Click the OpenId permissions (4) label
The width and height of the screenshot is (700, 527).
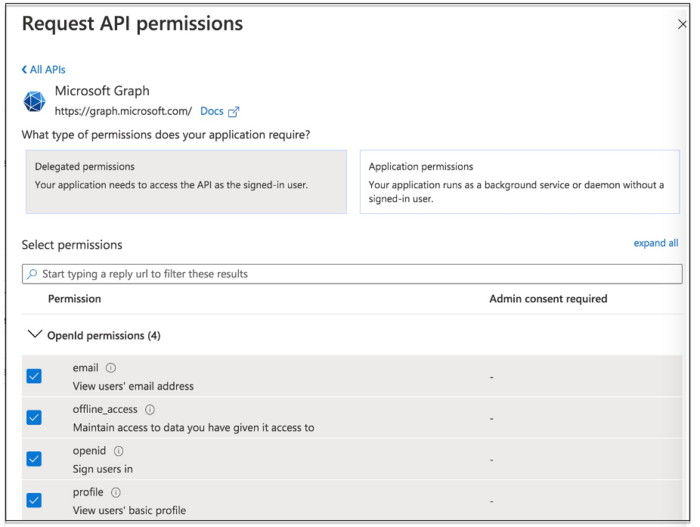[x=104, y=335]
